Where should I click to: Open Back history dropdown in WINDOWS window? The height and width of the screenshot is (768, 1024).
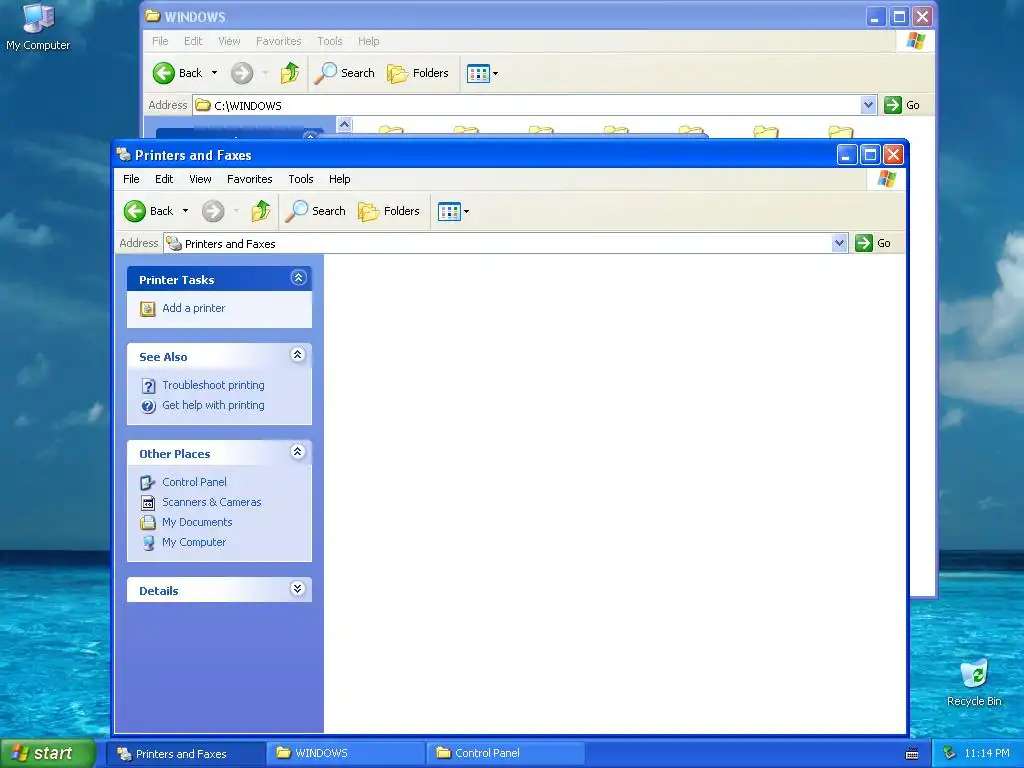(214, 73)
